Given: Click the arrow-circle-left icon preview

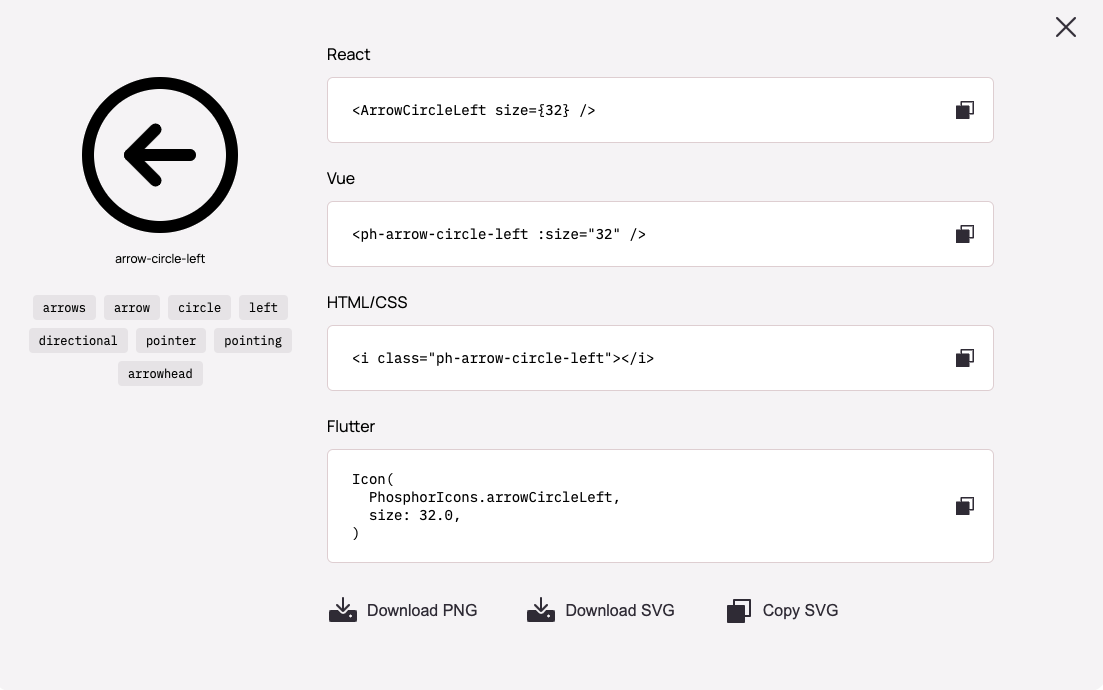Looking at the screenshot, I should (160, 155).
